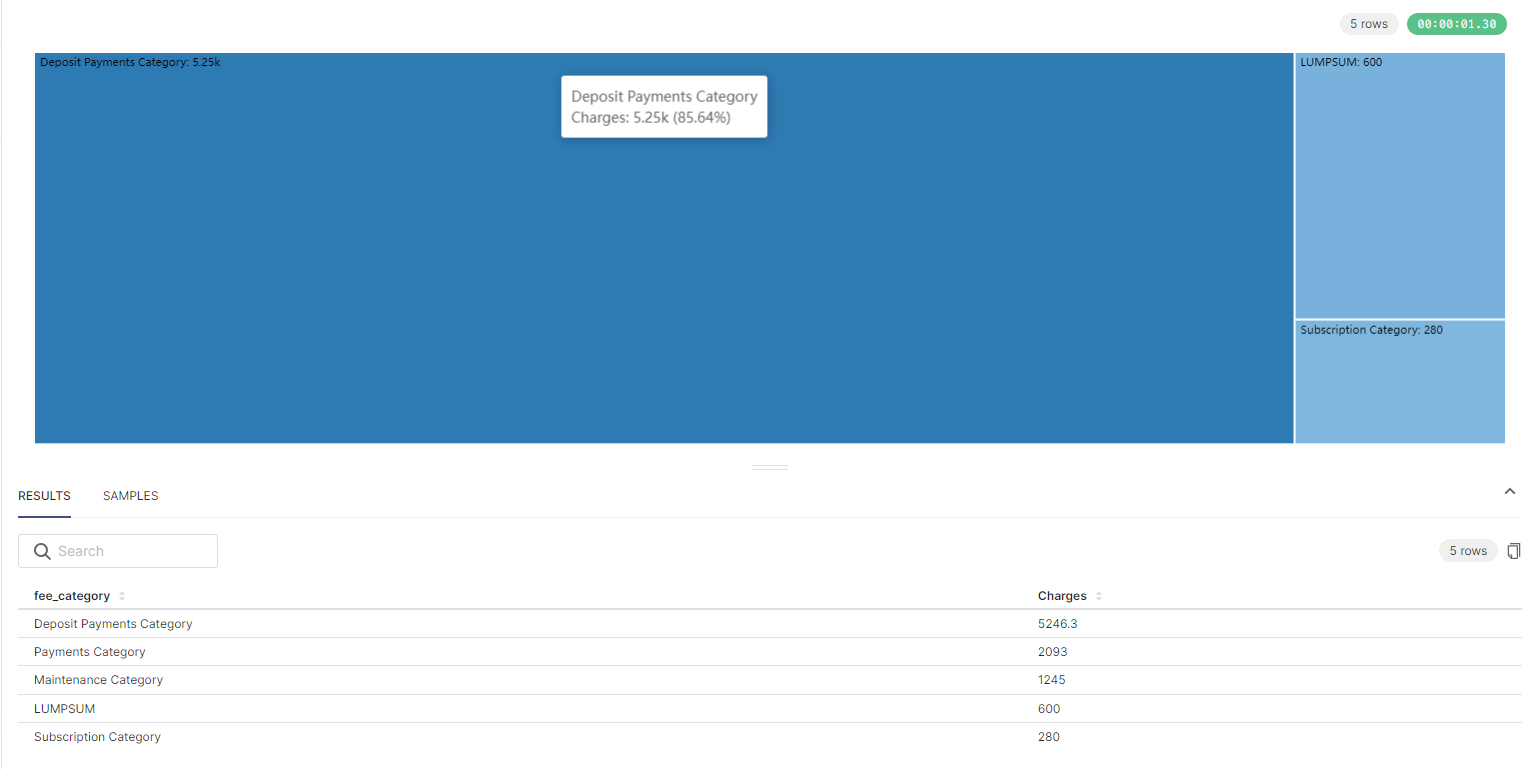The height and width of the screenshot is (769, 1534).
Task: Click the panel resize handle below the chart
Action: (x=769, y=466)
